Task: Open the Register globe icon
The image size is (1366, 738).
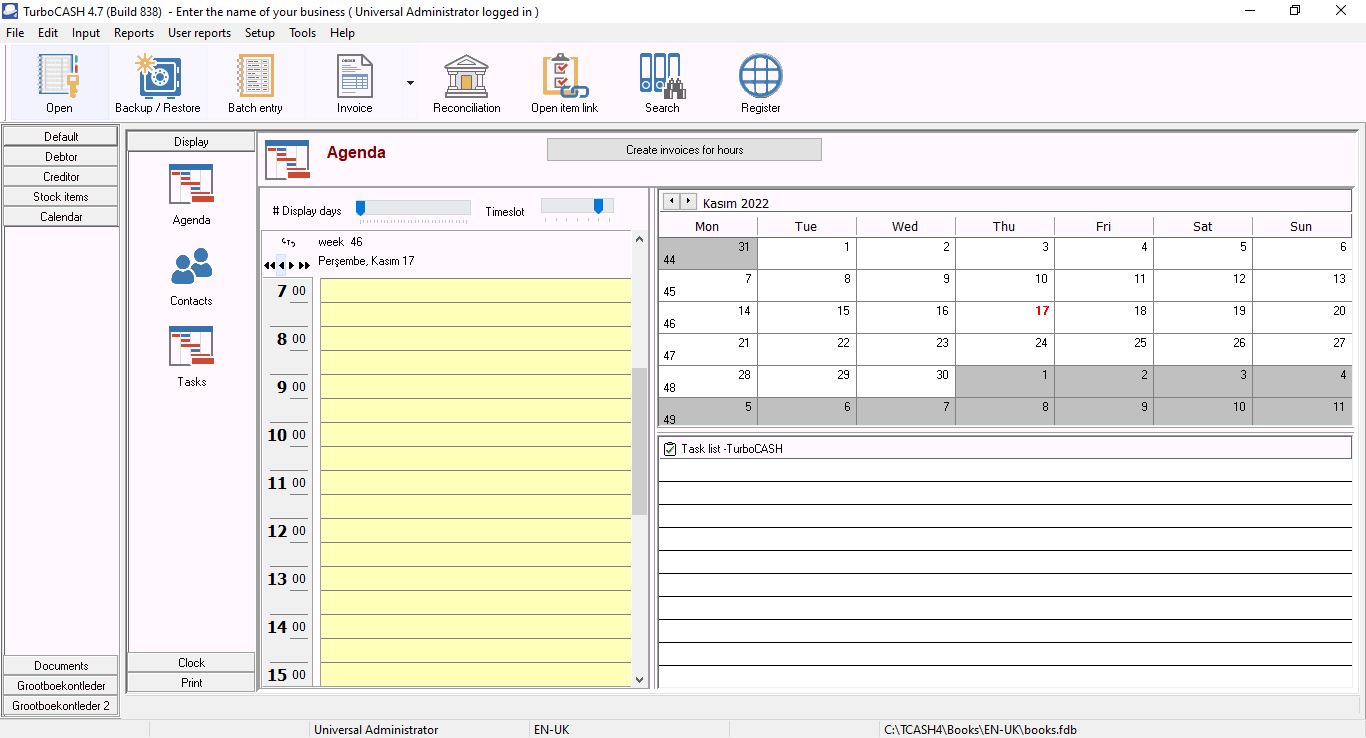Action: [x=760, y=83]
